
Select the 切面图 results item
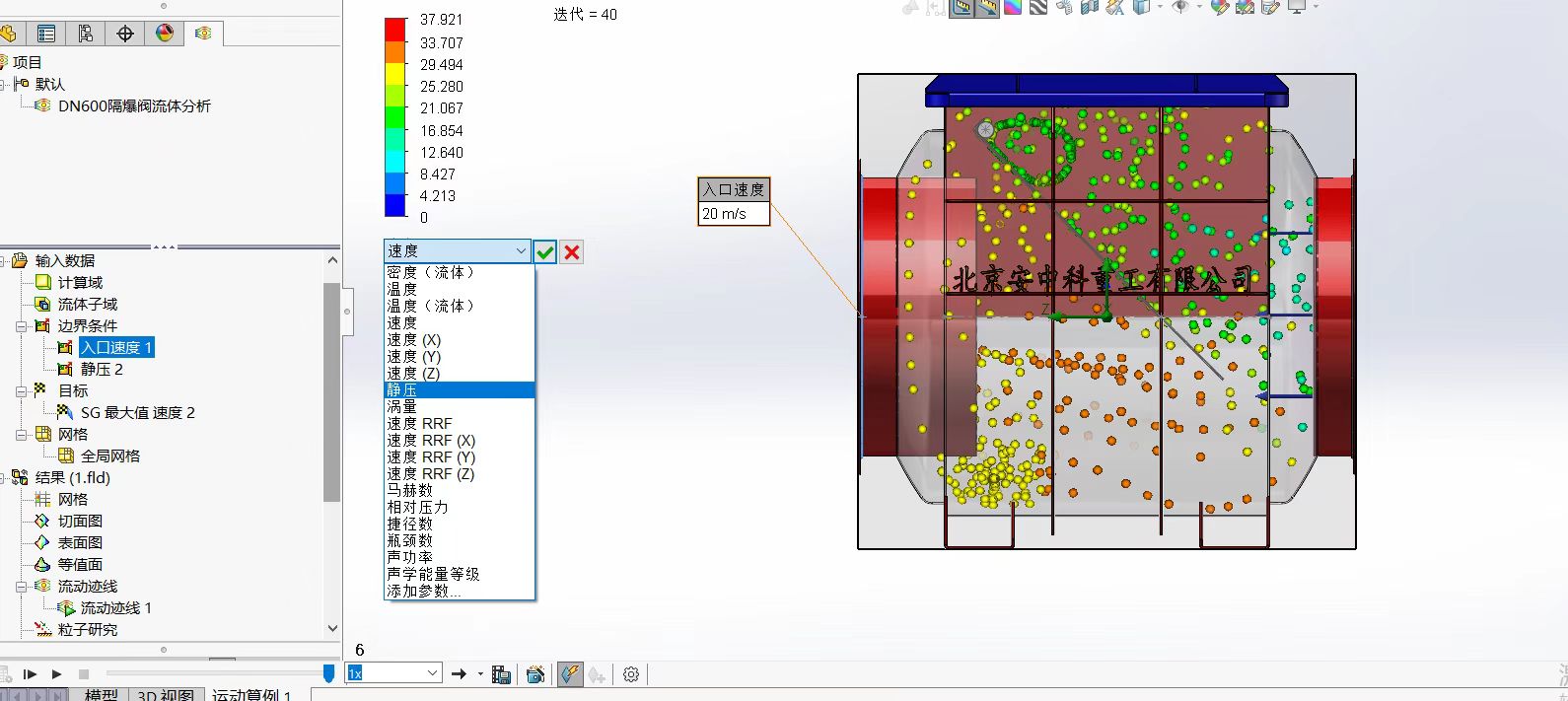[x=80, y=522]
